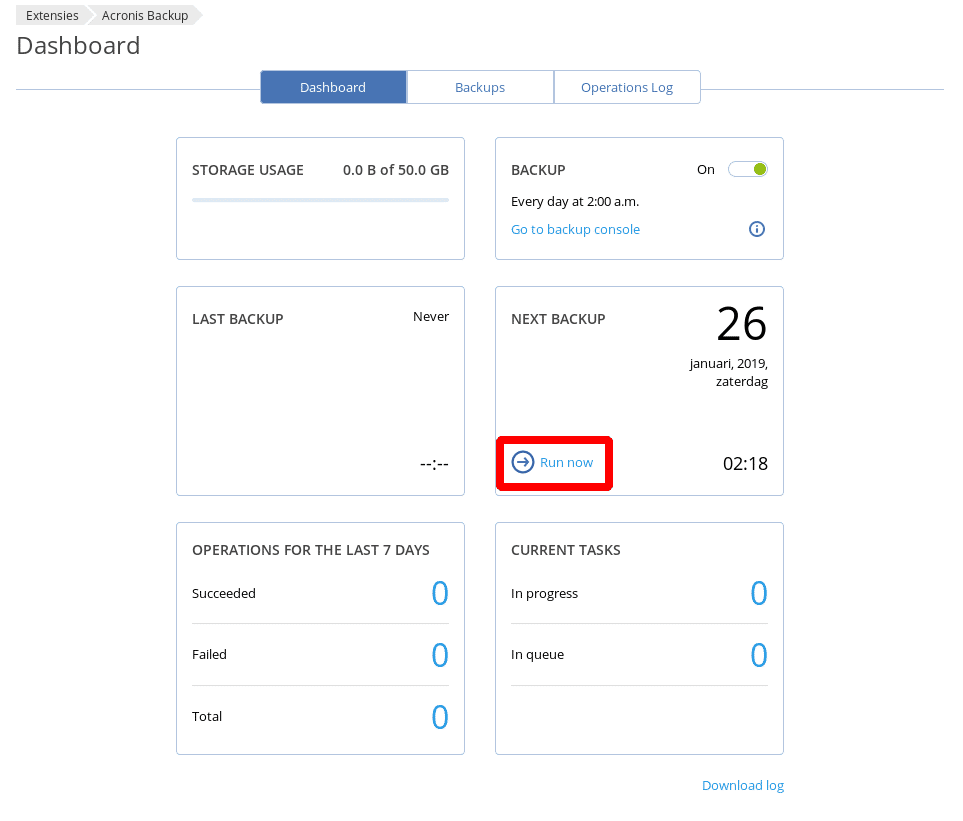View the Succeeded operations count
963x821 pixels.
440,593
